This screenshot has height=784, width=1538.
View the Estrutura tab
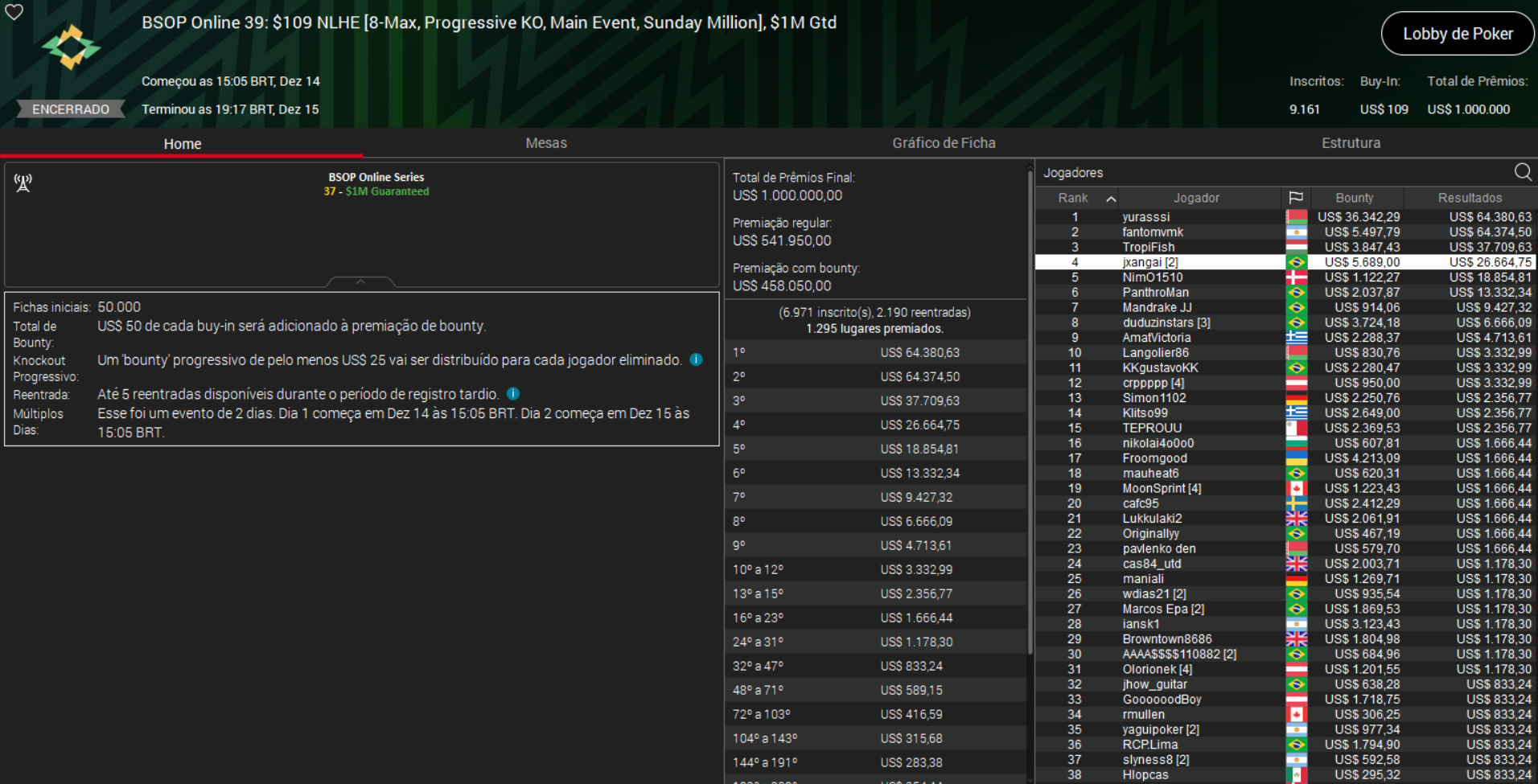pos(1351,142)
